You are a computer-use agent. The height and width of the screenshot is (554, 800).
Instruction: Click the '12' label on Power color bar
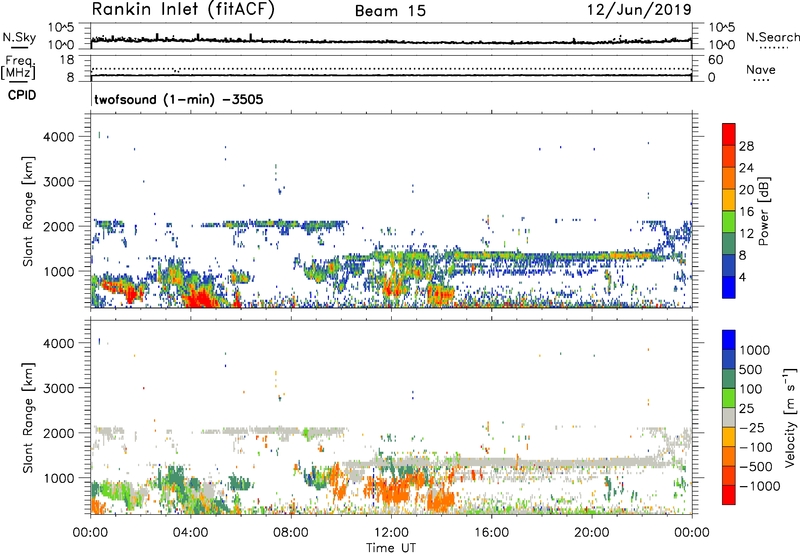pos(746,234)
